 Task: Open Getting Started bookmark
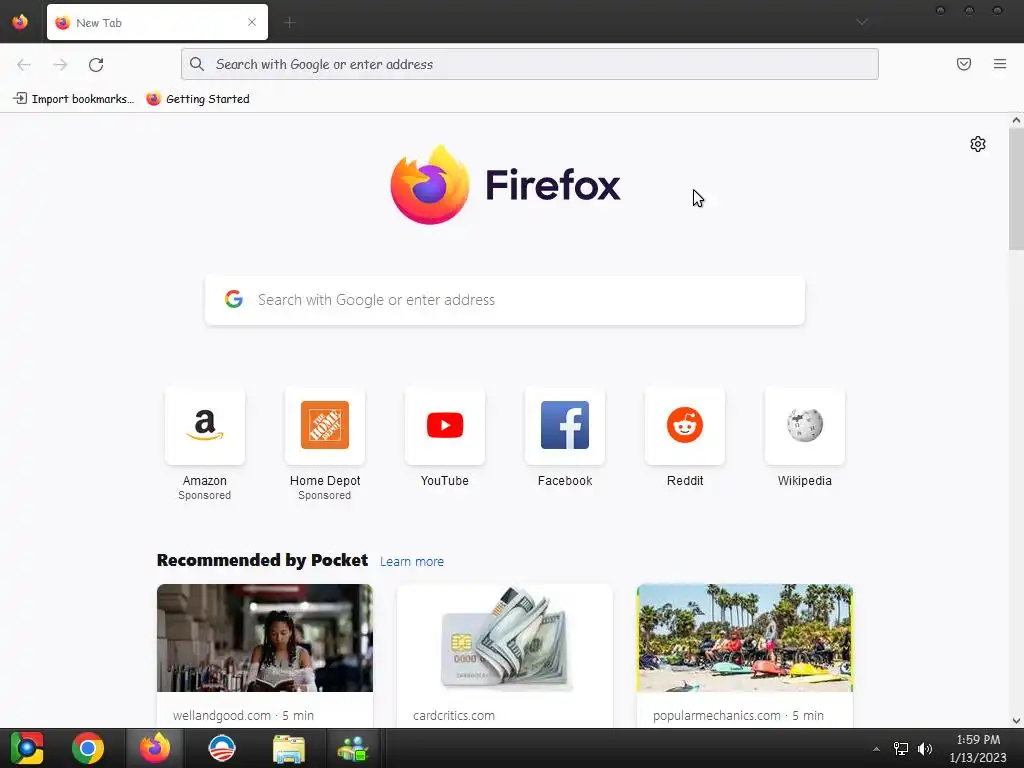click(198, 99)
